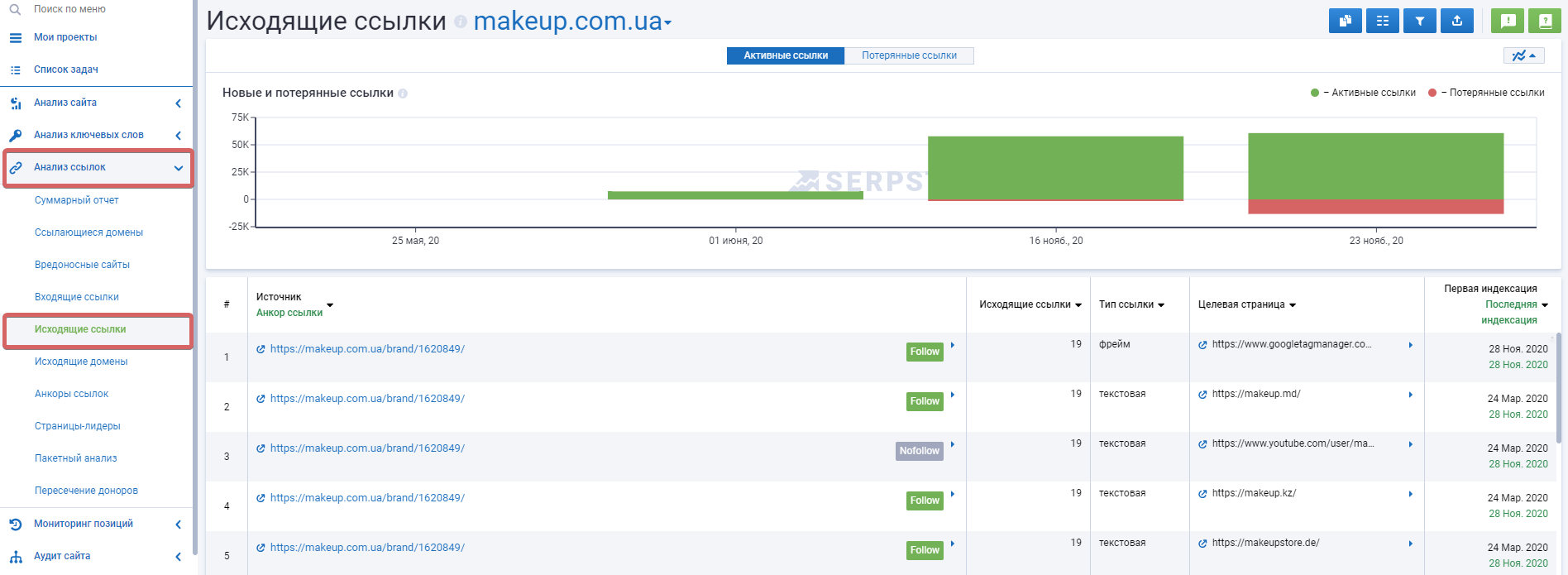This screenshot has height=575, width=1568.
Task: Expand the Тип ссылки column dropdown
Action: coord(1131,304)
